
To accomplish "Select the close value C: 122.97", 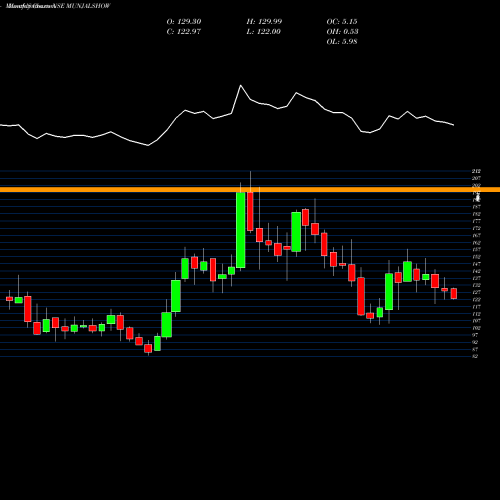I will (184, 32).
